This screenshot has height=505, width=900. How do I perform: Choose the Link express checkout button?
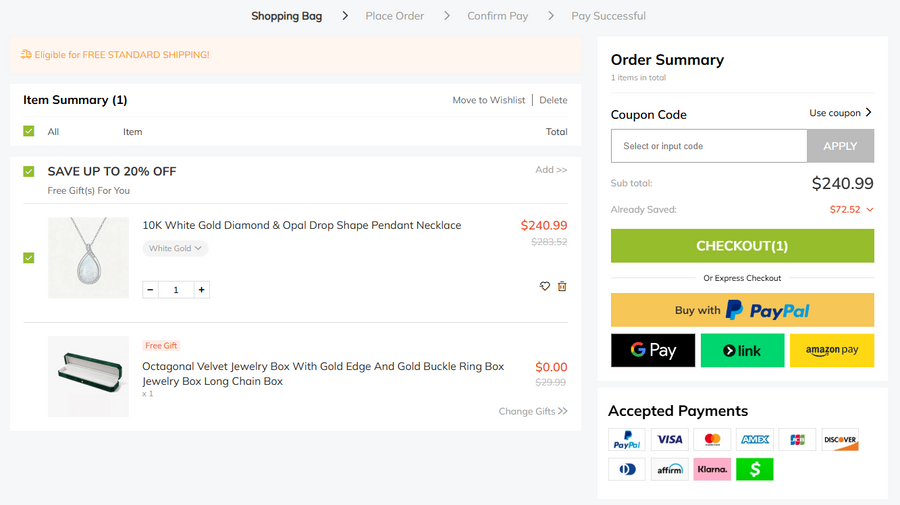[x=742, y=350]
